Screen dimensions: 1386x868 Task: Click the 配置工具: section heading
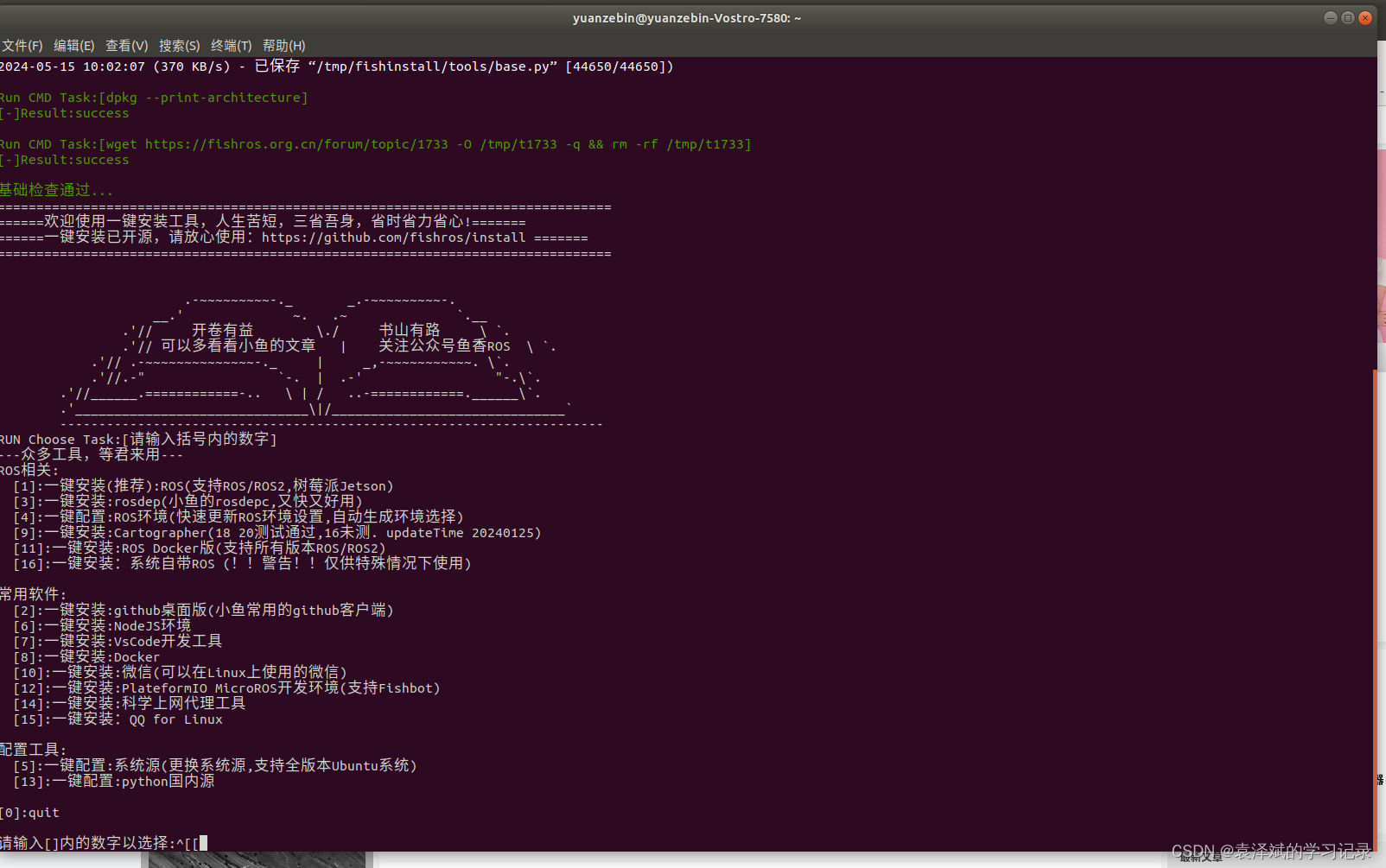pos(33,751)
